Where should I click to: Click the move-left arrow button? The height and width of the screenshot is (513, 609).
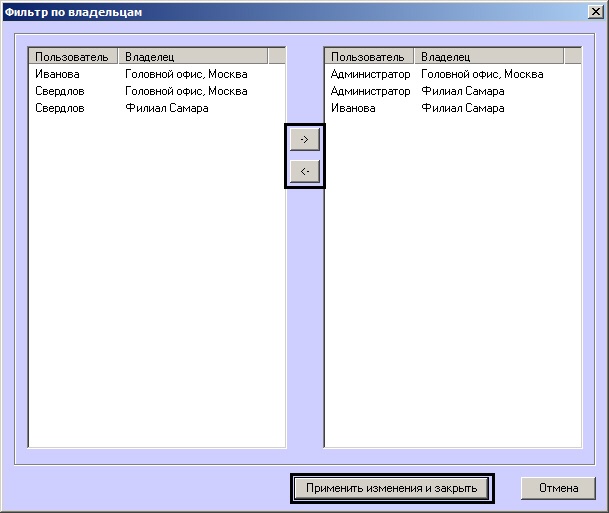pos(305,171)
